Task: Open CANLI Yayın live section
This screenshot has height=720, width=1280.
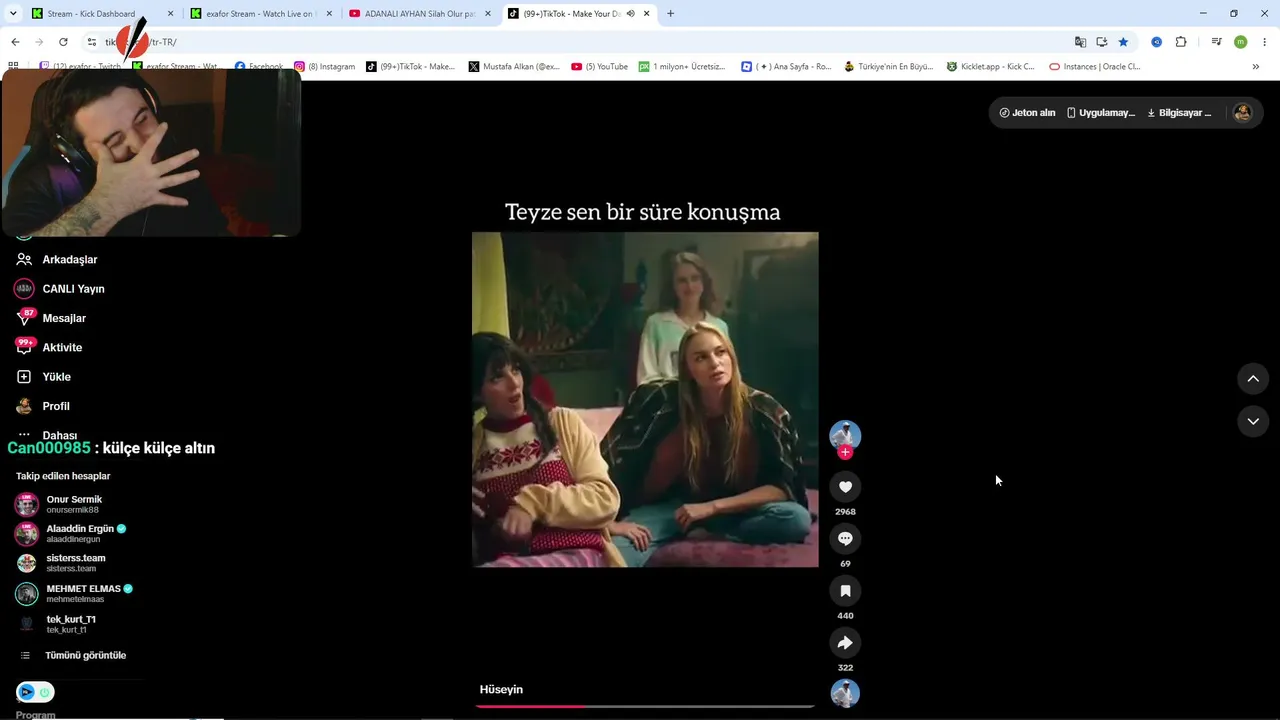Action: (x=60, y=289)
